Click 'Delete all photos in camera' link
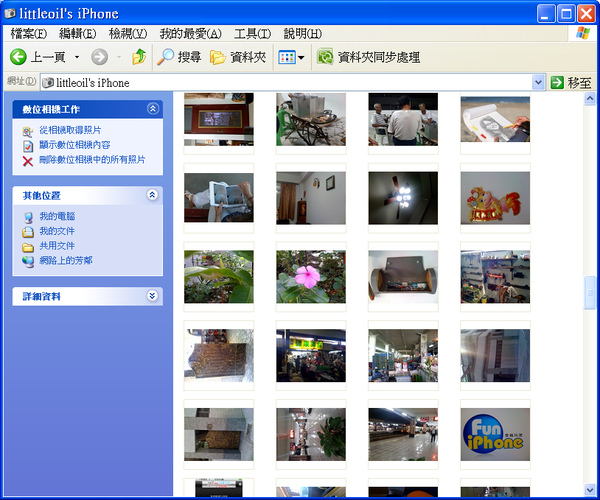 pos(92,160)
